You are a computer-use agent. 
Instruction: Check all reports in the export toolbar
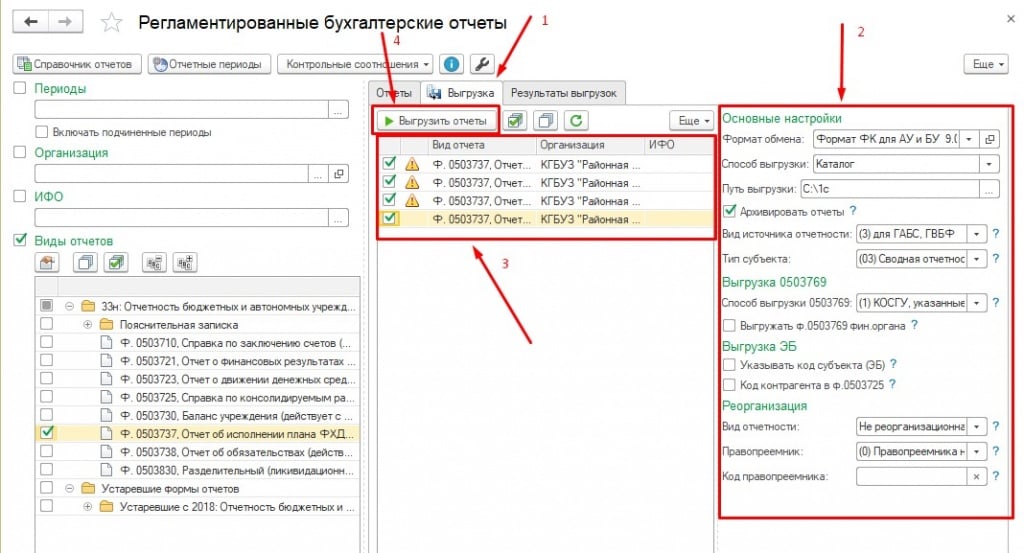[515, 120]
